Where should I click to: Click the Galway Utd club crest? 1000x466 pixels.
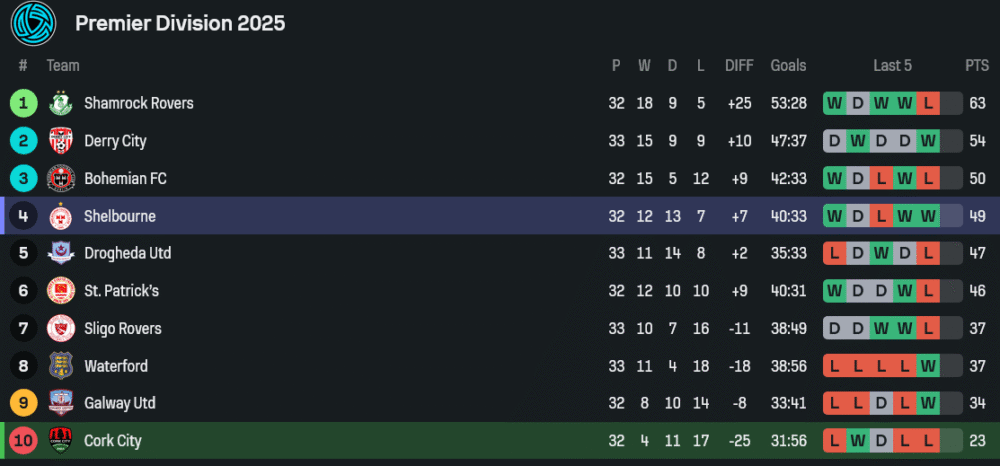point(61,403)
